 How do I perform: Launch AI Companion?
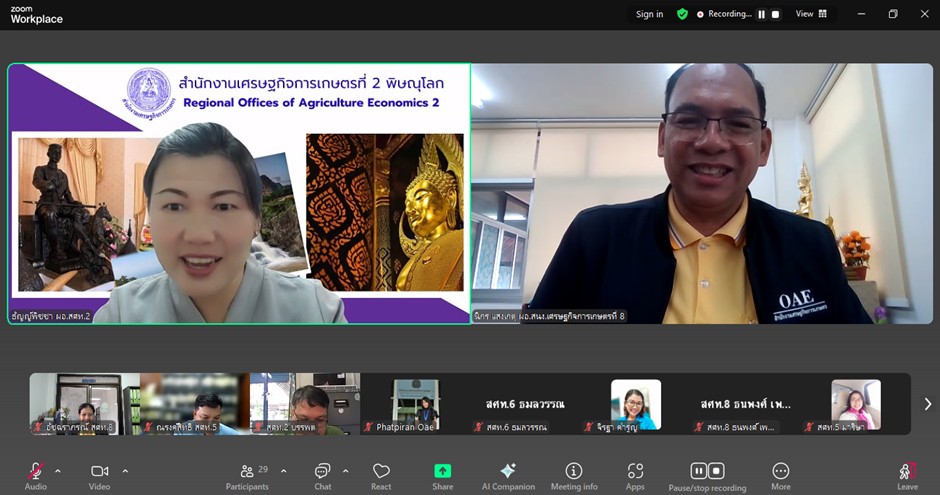508,474
